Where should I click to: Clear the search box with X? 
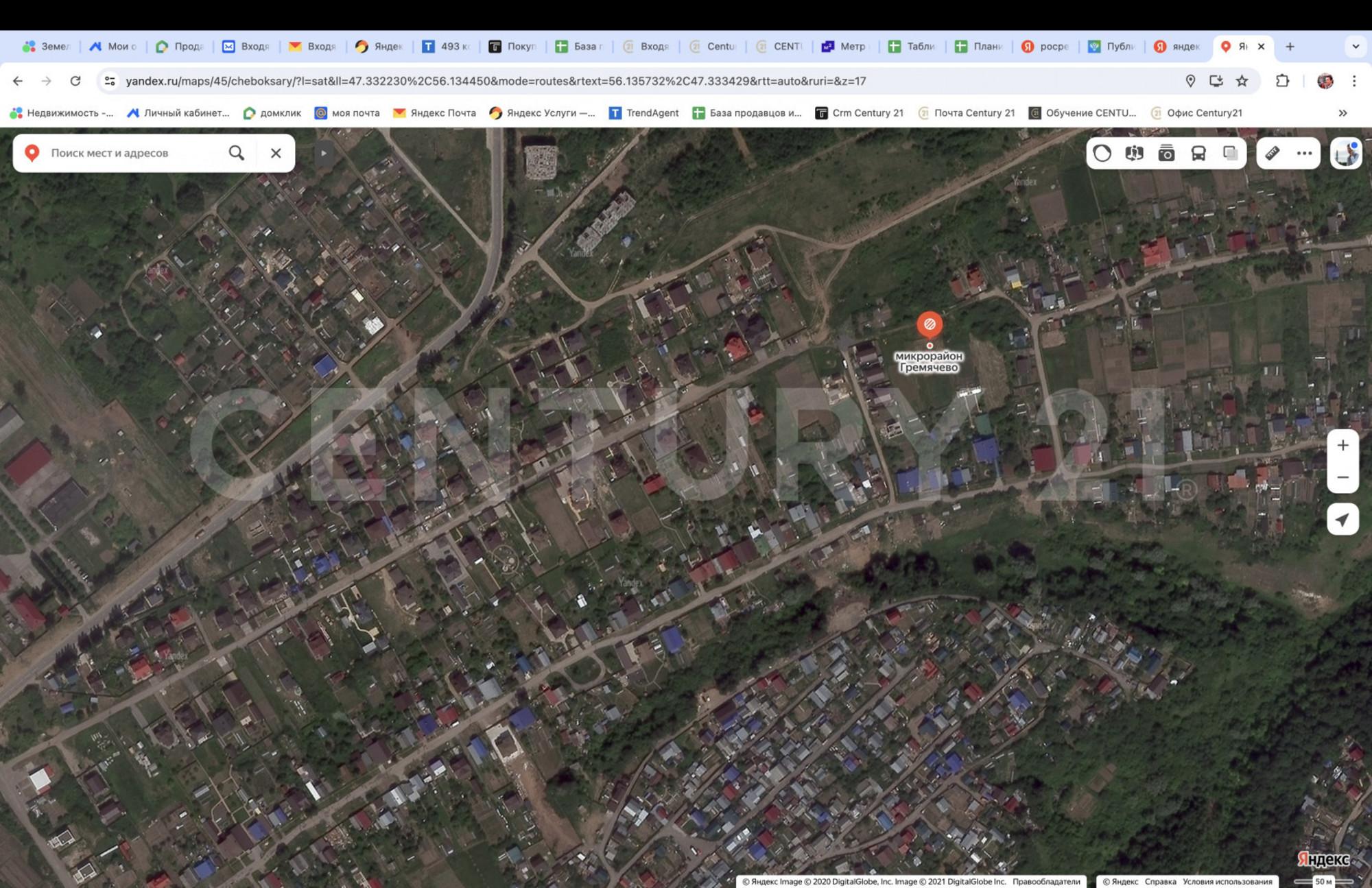(276, 153)
